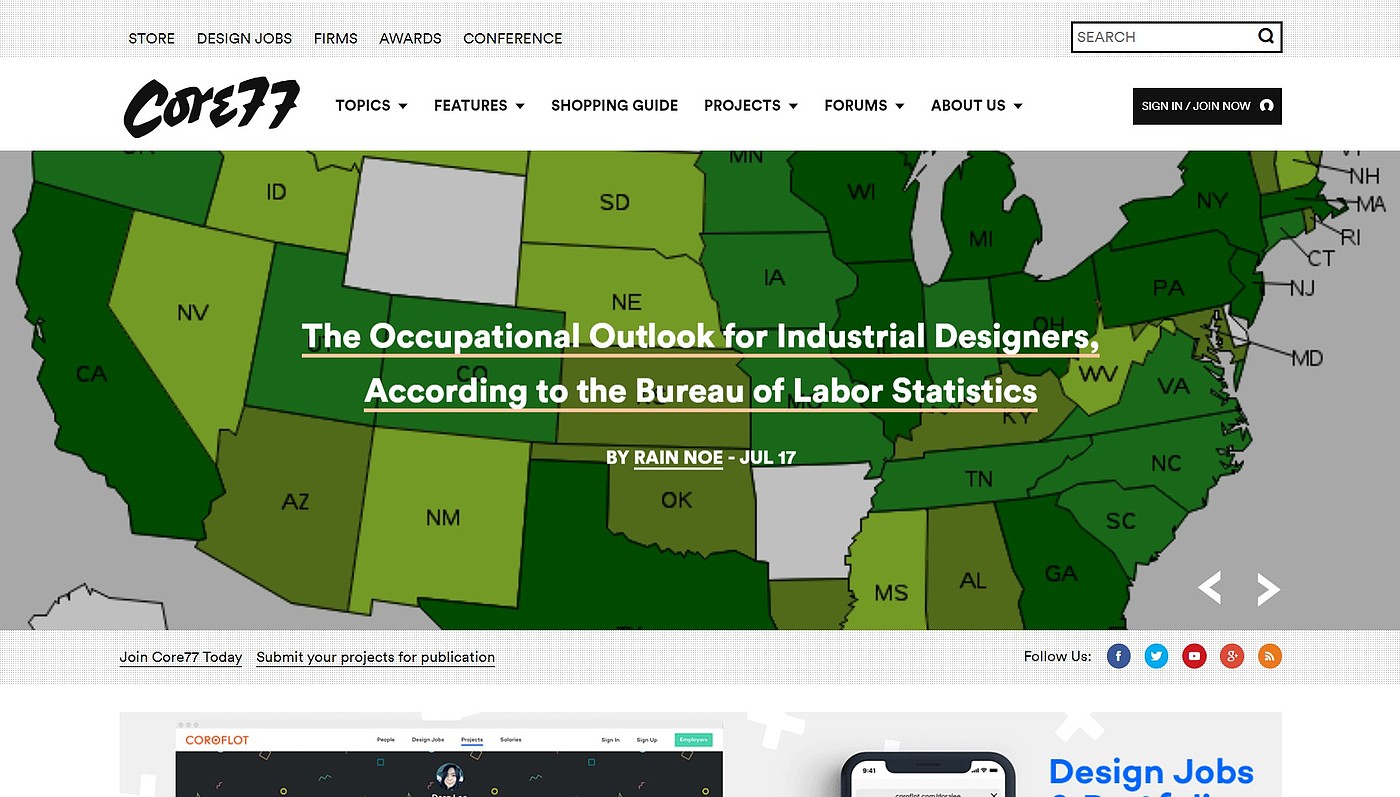
Task: Expand the Topics dropdown menu
Action: 371,105
